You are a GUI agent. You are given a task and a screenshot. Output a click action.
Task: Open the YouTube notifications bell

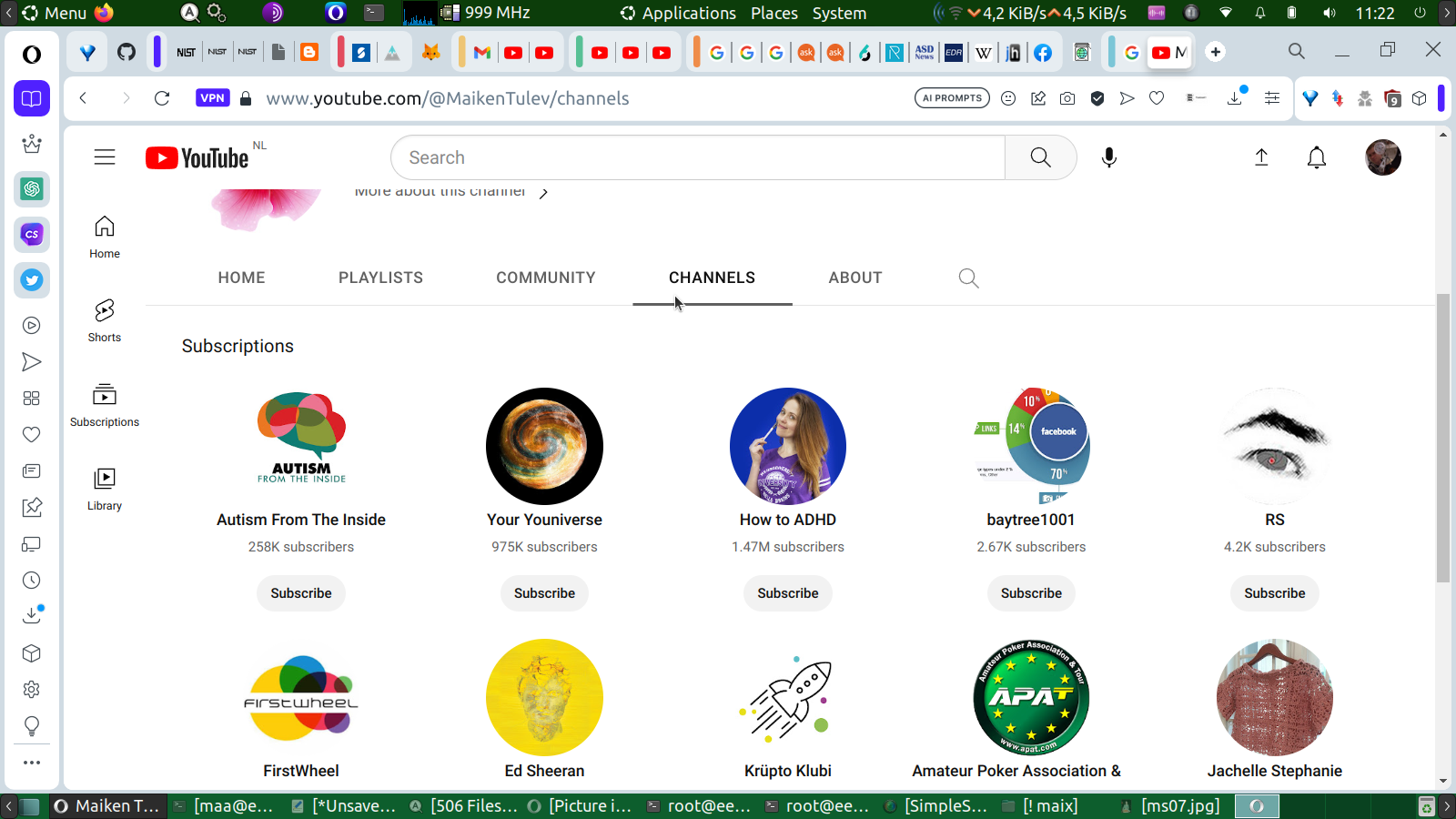tap(1317, 157)
